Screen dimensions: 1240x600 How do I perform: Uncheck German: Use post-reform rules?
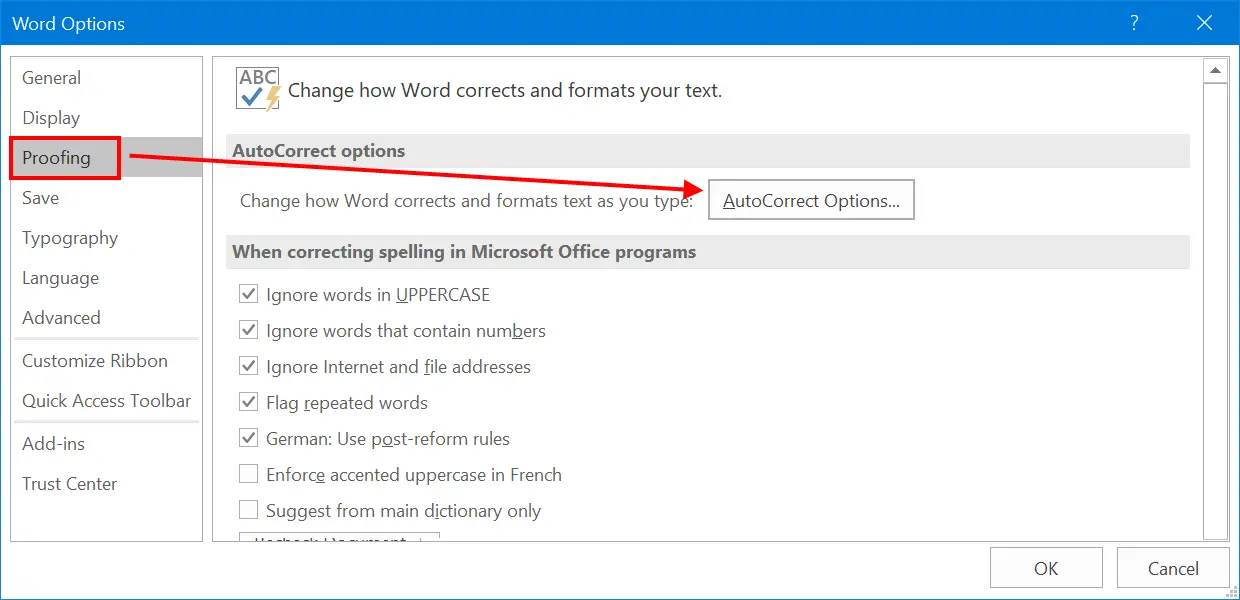tap(248, 438)
